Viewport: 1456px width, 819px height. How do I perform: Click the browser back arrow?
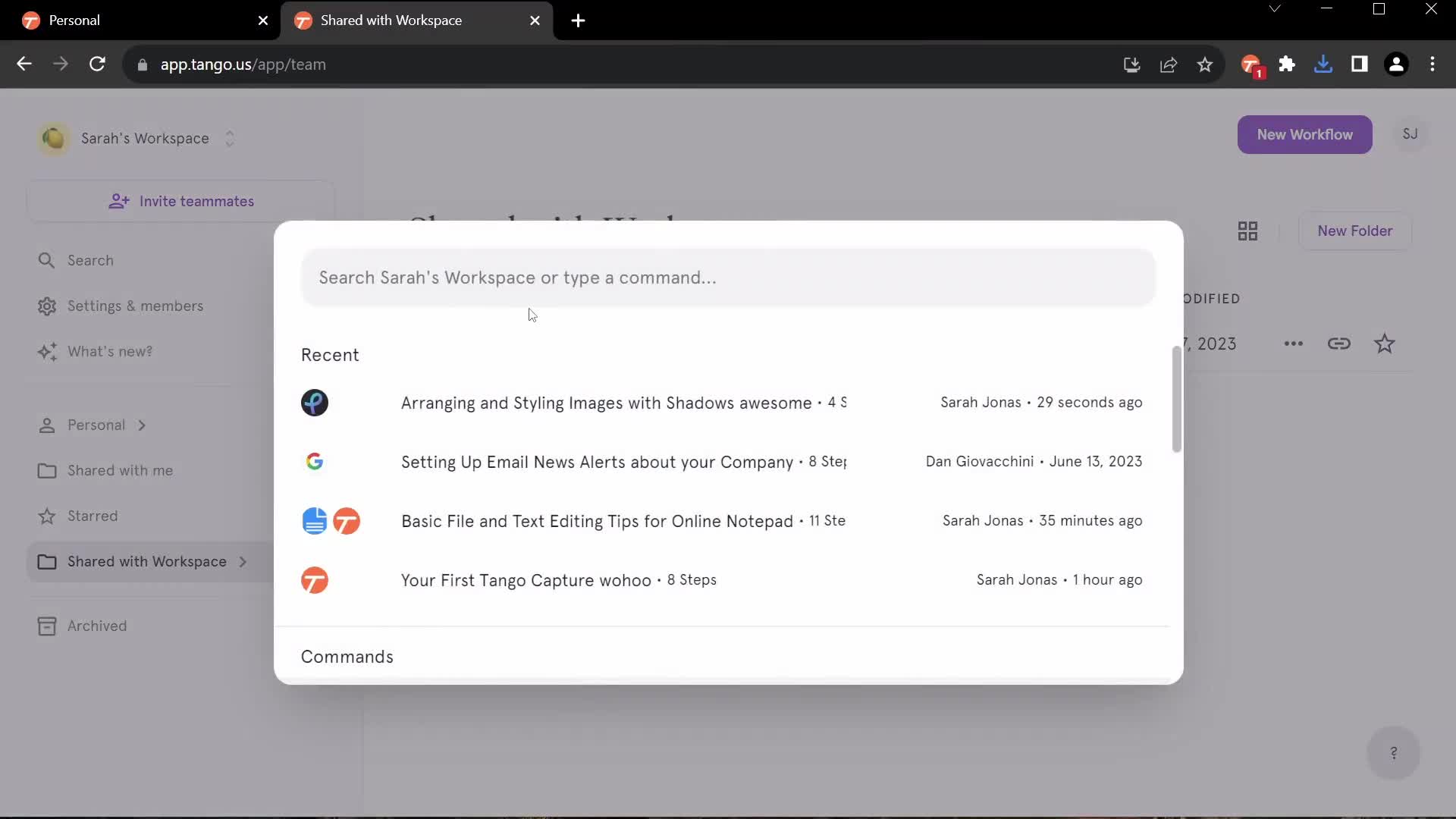(24, 64)
